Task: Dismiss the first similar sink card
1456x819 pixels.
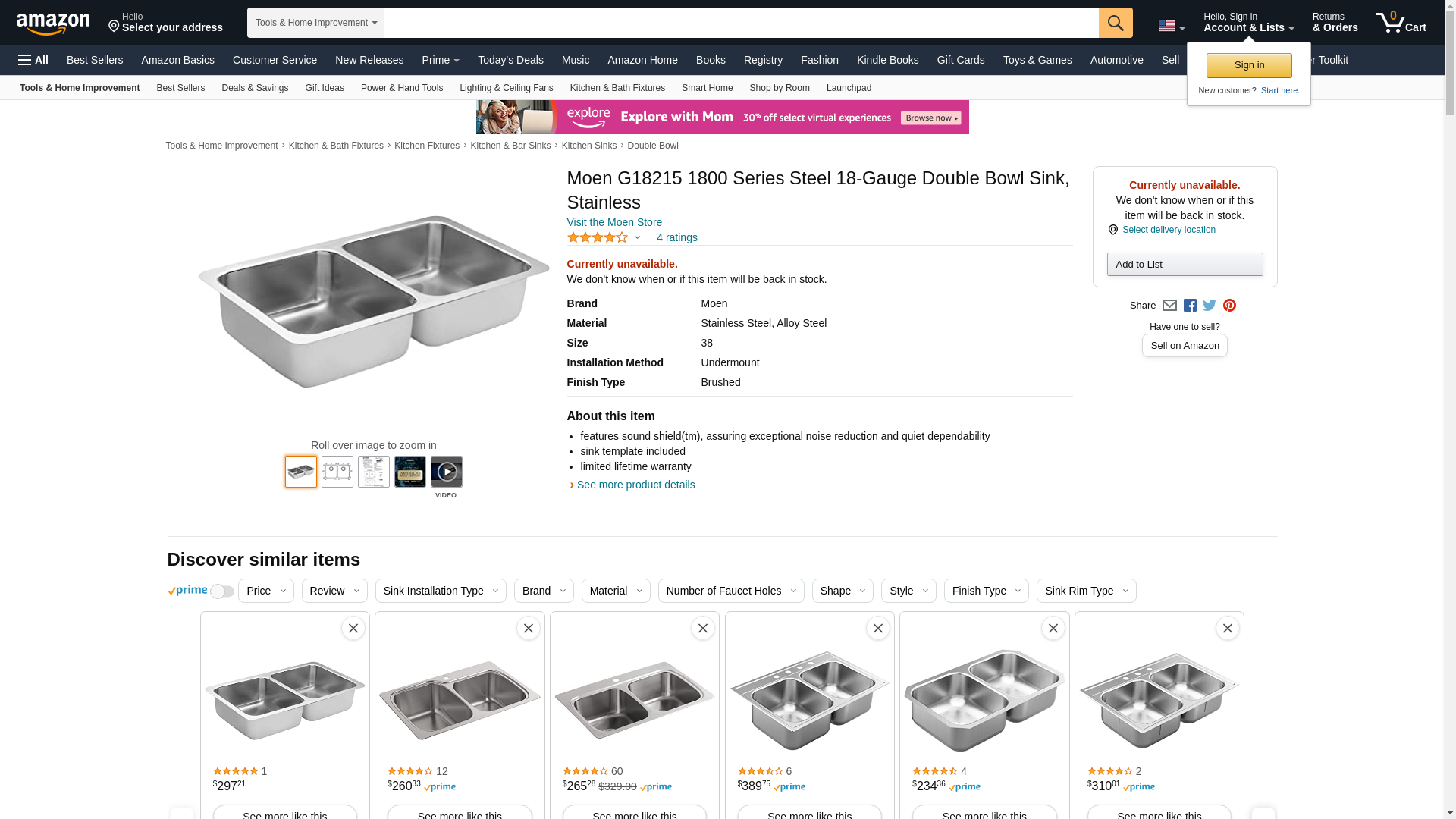Action: click(x=353, y=628)
